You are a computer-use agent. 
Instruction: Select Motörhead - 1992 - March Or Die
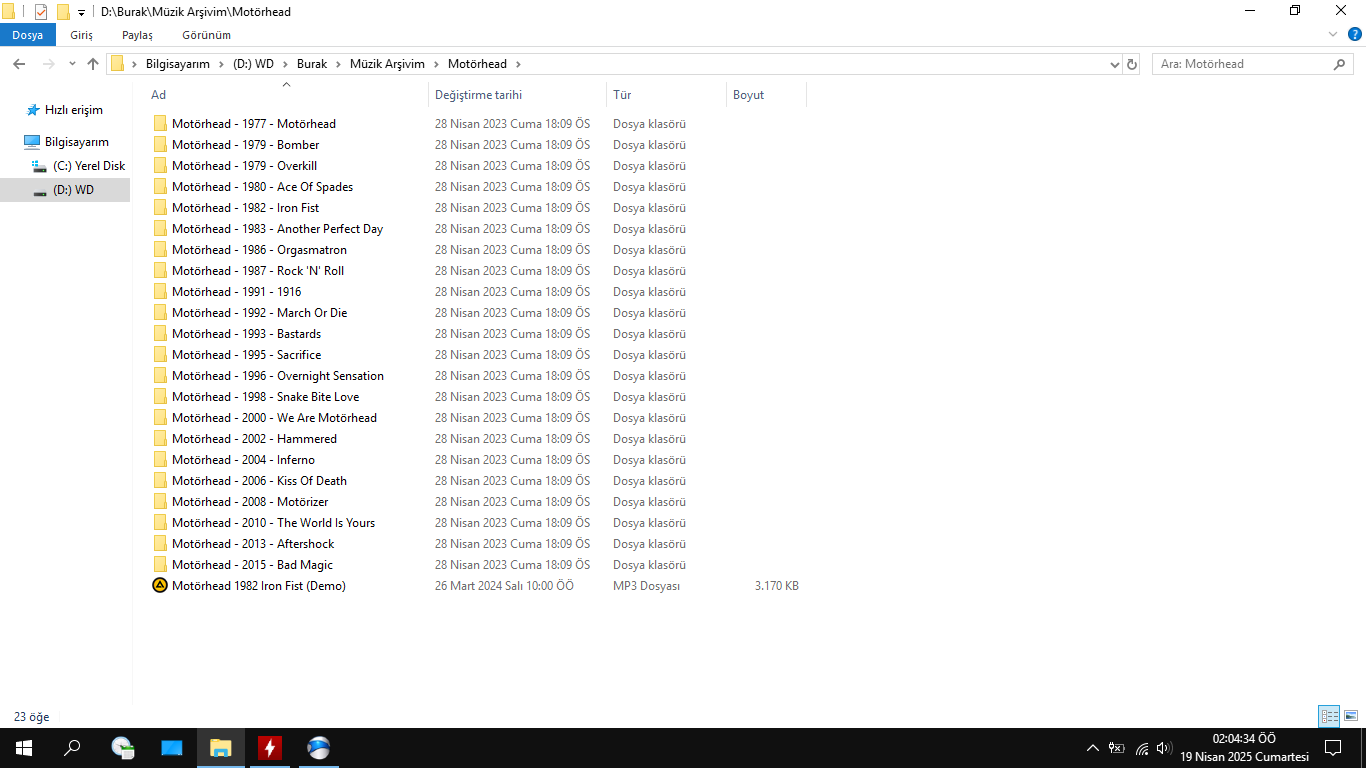coord(260,313)
